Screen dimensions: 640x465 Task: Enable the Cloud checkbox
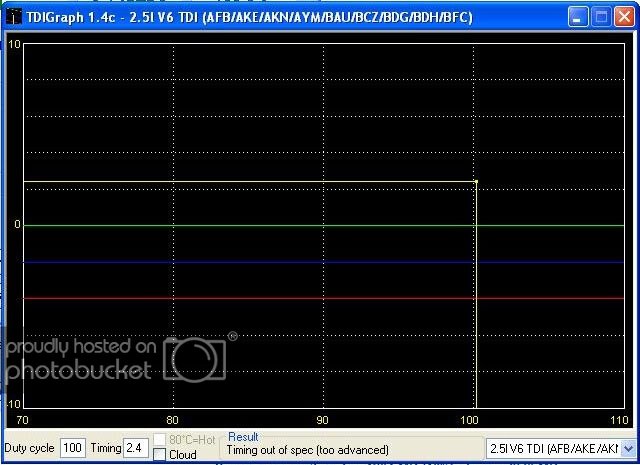[x=160, y=455]
